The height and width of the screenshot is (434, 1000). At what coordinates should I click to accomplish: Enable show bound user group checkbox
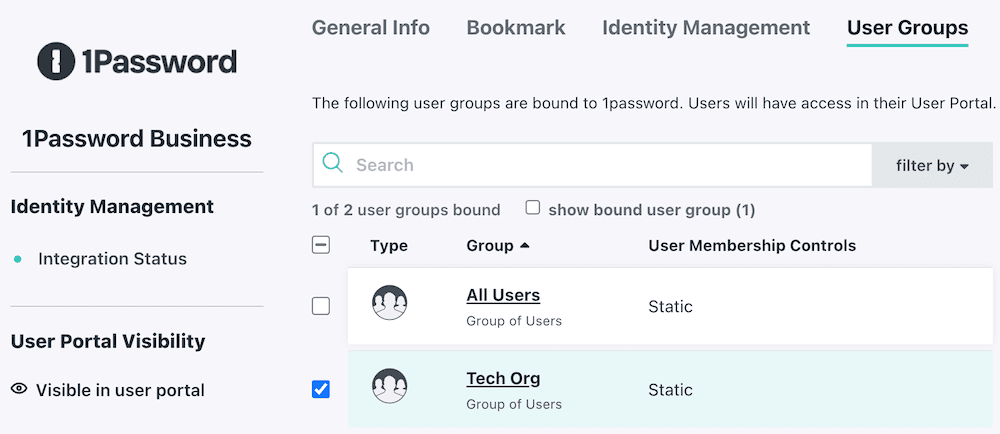pyautogui.click(x=533, y=208)
